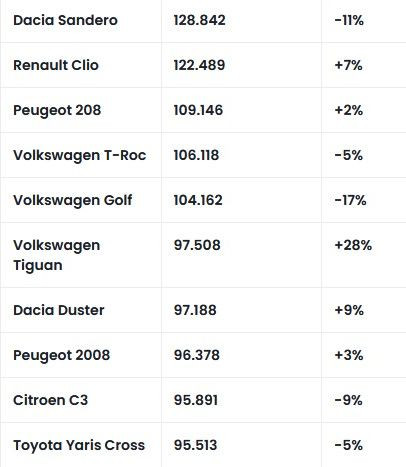Click the -11% change percentage
This screenshot has width=406, height=467.
point(349,20)
